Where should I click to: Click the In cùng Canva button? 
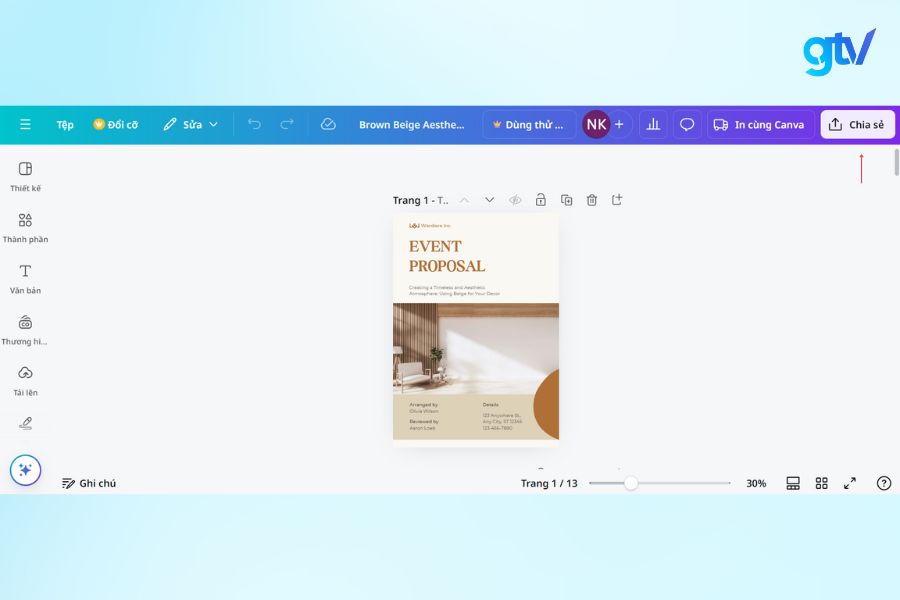tap(759, 124)
